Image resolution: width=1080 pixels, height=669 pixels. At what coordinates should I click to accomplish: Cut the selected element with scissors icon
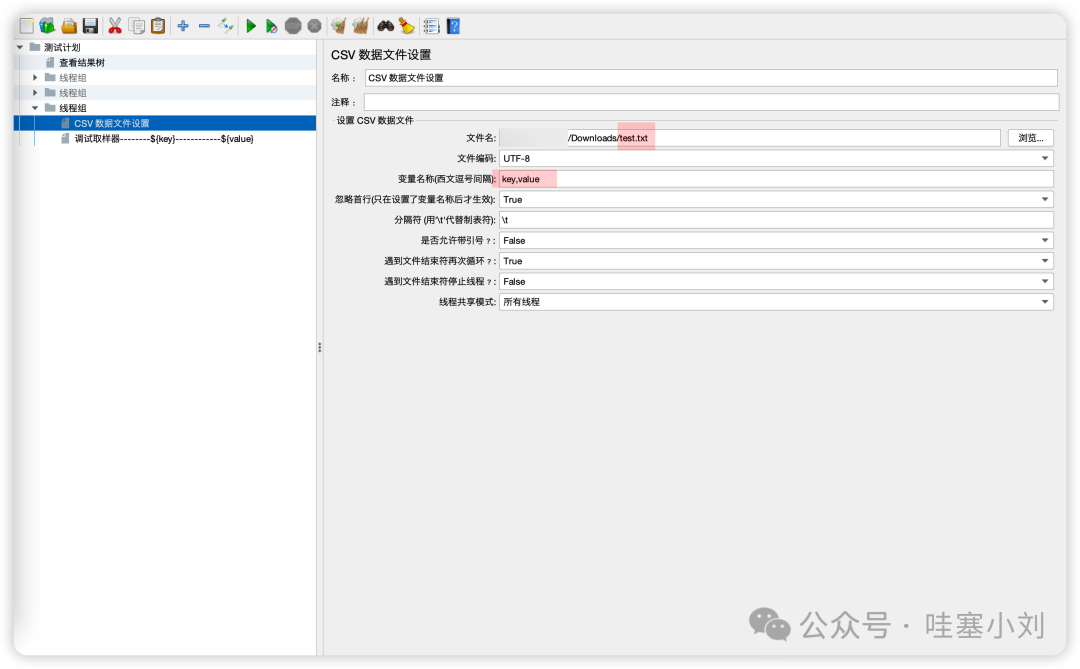pyautogui.click(x=114, y=26)
